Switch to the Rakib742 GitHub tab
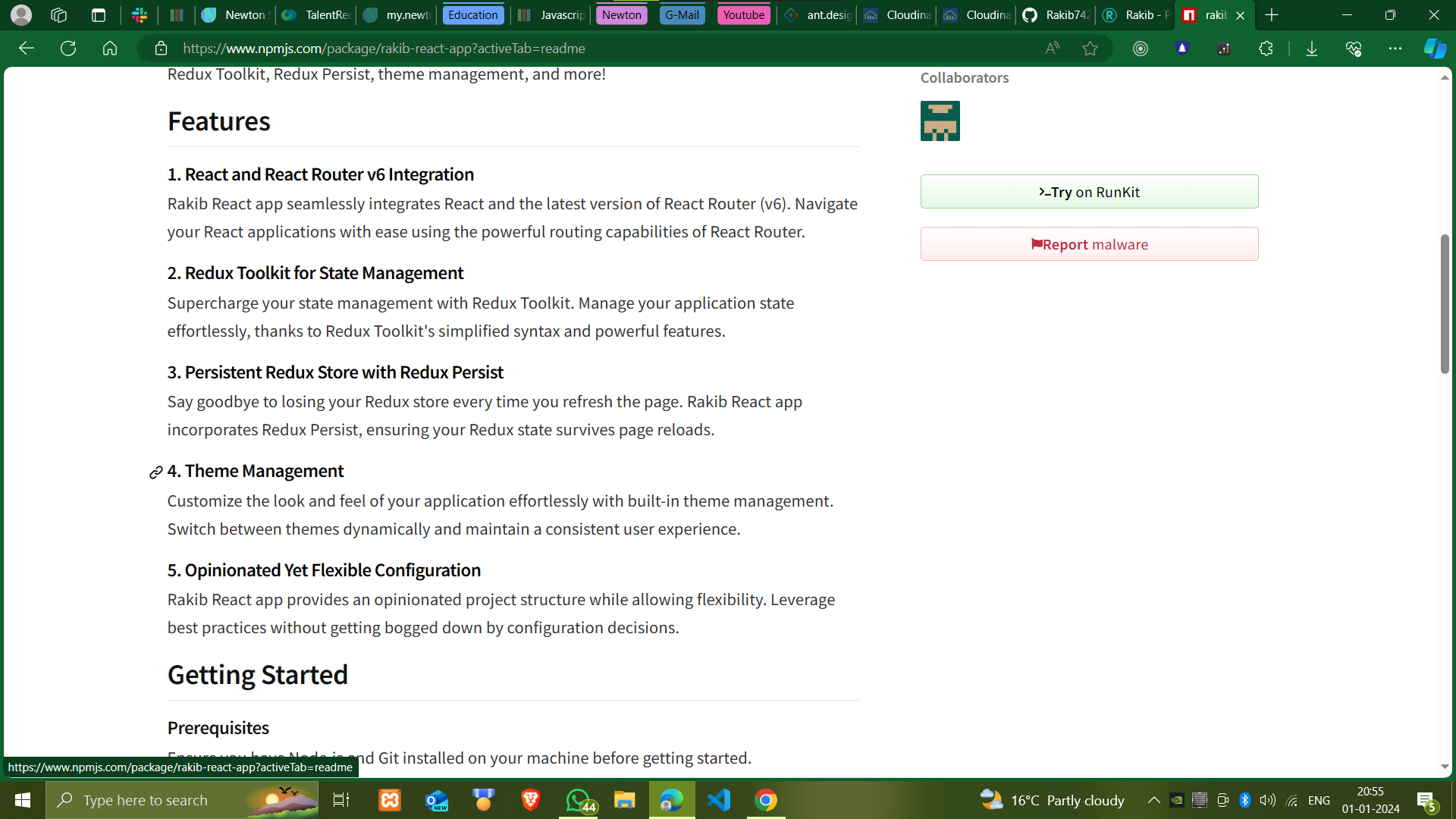Image resolution: width=1456 pixels, height=819 pixels. pyautogui.click(x=1056, y=14)
